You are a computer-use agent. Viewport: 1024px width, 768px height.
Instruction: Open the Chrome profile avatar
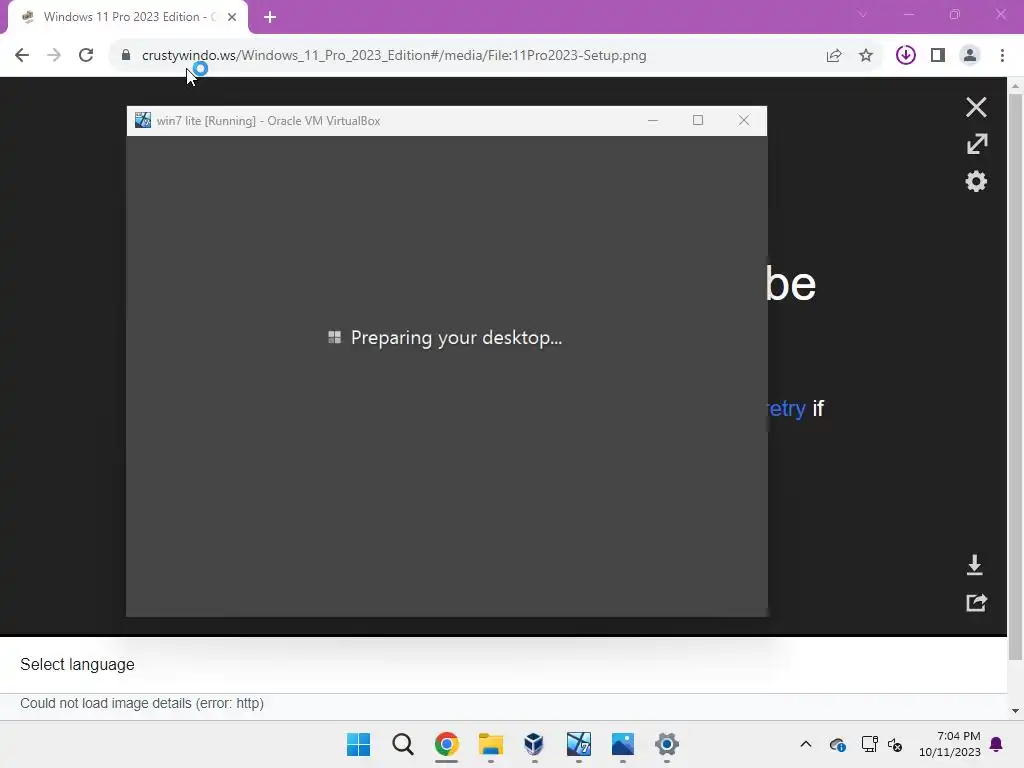click(970, 56)
